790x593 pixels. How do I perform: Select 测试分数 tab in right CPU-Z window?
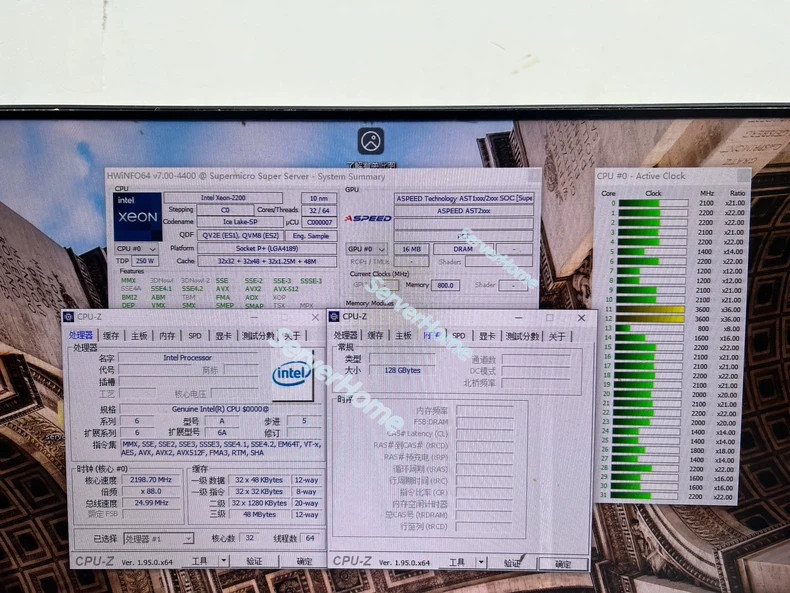click(x=522, y=336)
